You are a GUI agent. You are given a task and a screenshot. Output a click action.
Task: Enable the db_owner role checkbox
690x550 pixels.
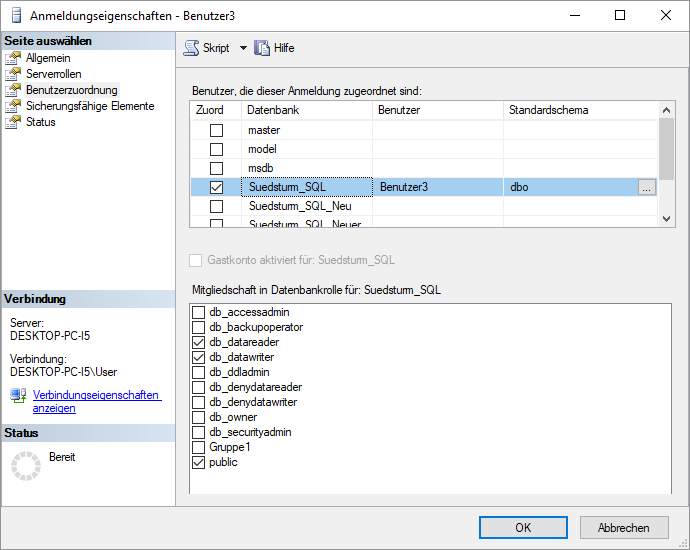[x=198, y=418]
